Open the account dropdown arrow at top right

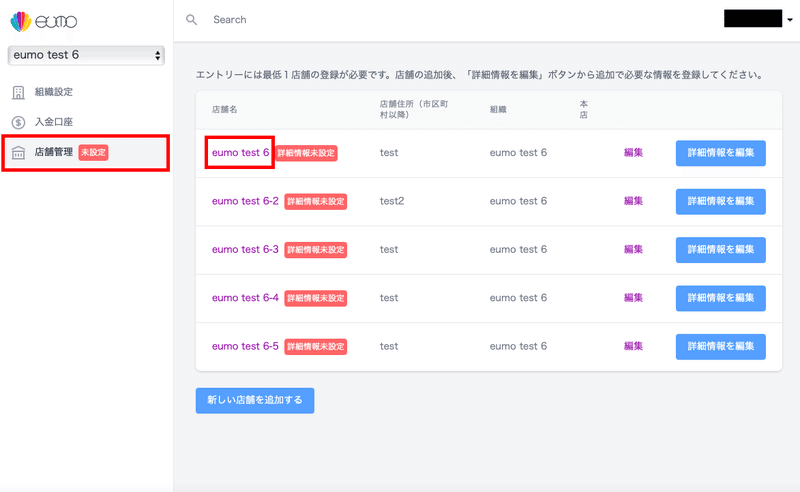point(790,20)
